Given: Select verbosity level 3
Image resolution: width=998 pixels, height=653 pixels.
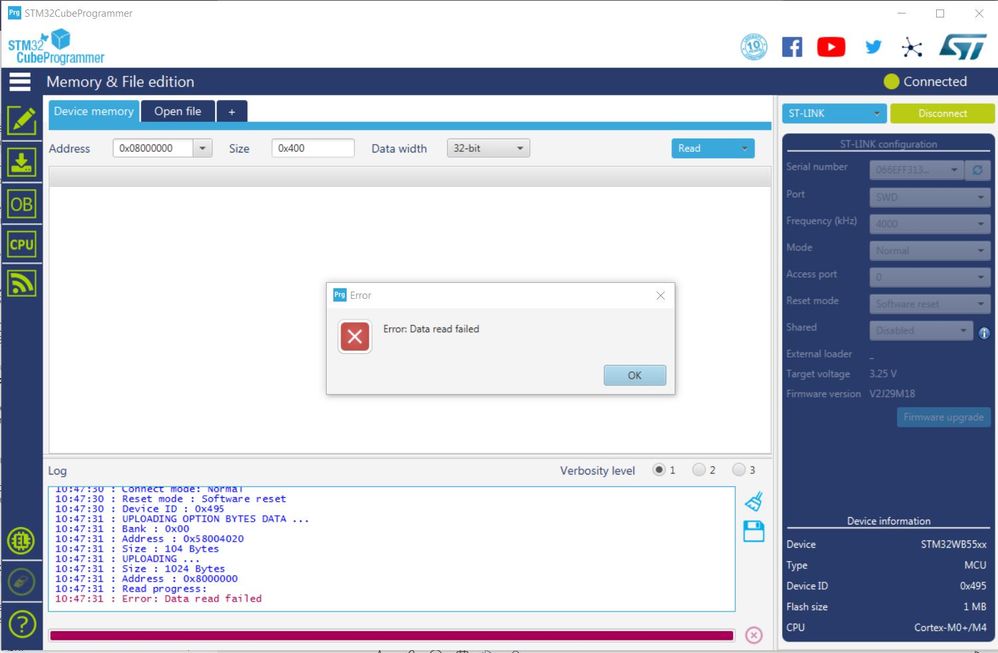Looking at the screenshot, I should coord(738,470).
